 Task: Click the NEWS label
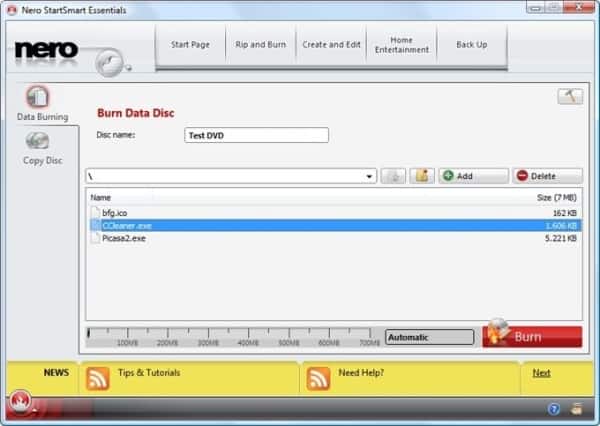pos(56,372)
